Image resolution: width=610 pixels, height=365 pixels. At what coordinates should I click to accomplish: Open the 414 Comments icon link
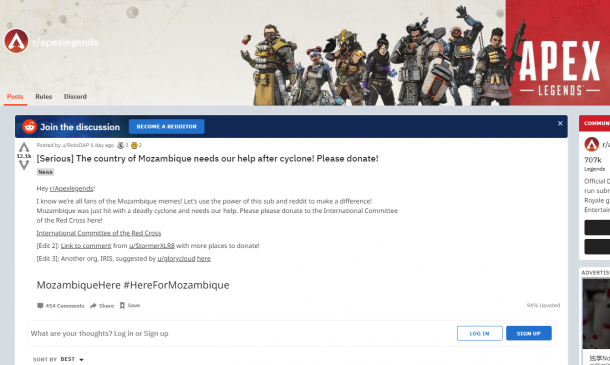click(40, 306)
